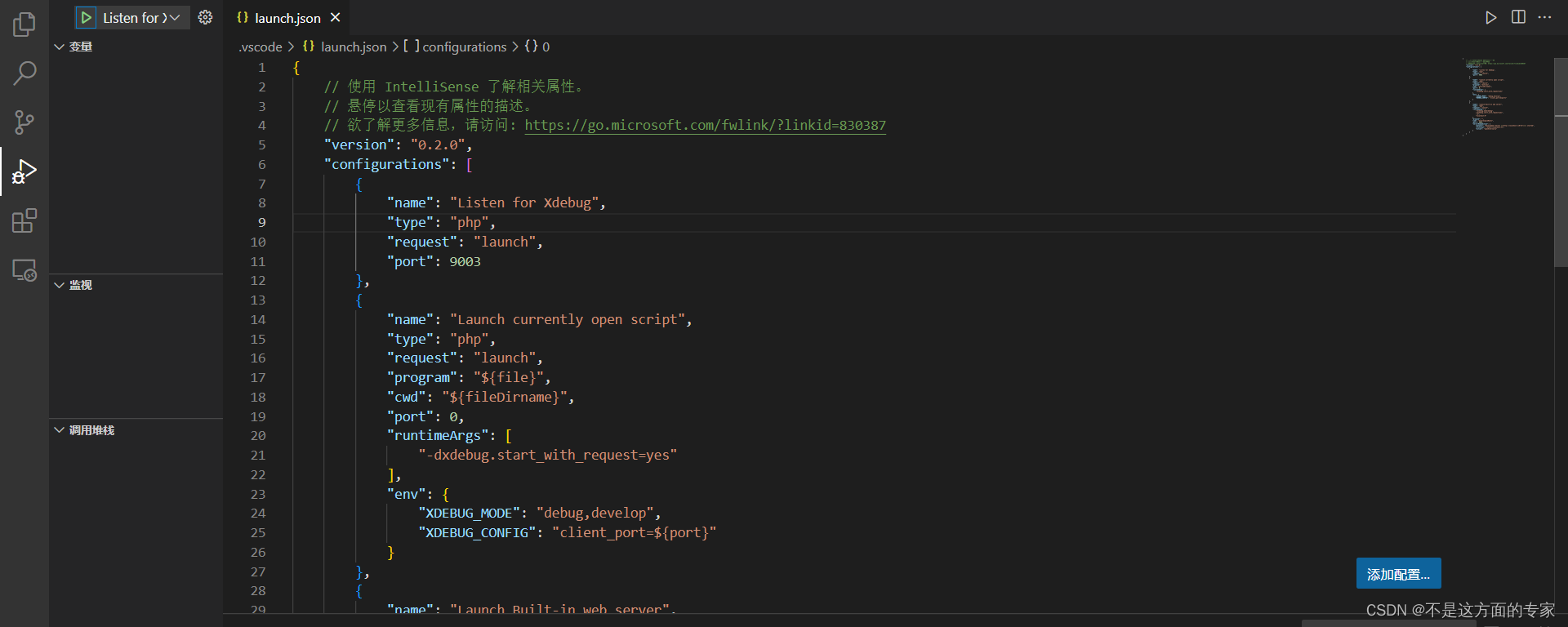This screenshot has height=627, width=1568.
Task: Click the port value 9003
Action: tap(465, 261)
